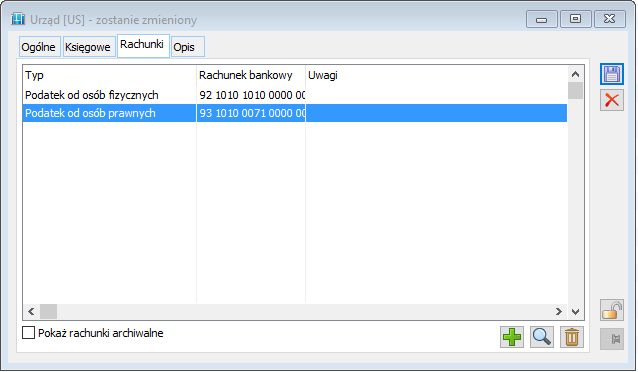Click the pin window icon
638x372 pixels.
612,339
